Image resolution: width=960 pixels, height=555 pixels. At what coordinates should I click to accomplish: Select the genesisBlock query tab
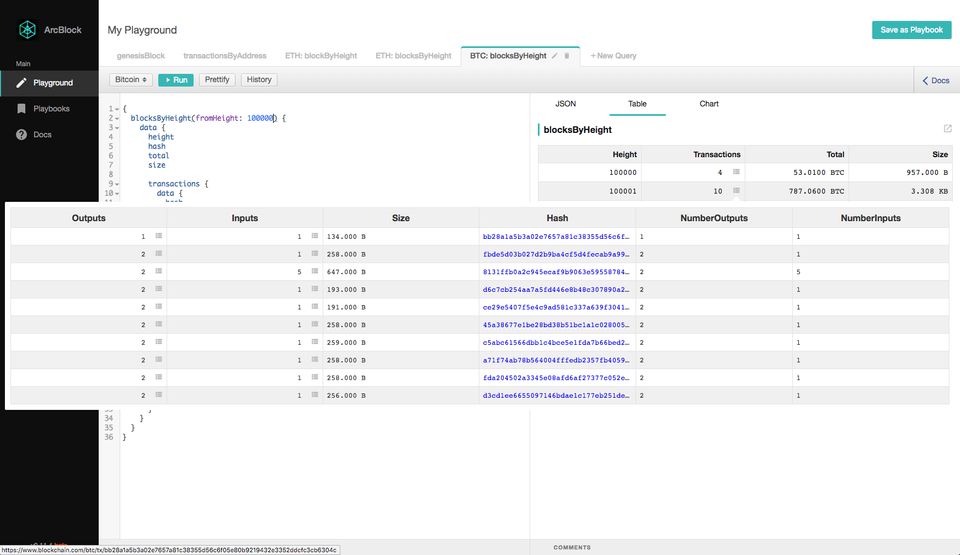[140, 56]
